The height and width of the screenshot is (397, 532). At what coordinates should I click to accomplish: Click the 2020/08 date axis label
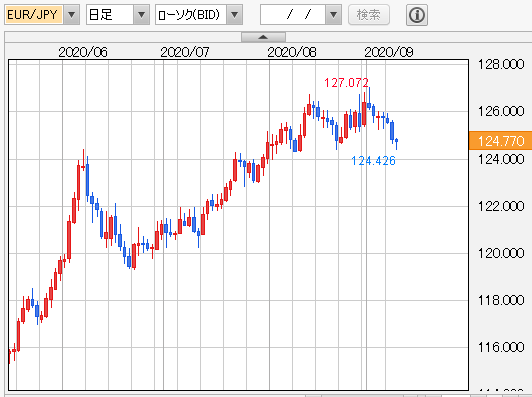292,52
